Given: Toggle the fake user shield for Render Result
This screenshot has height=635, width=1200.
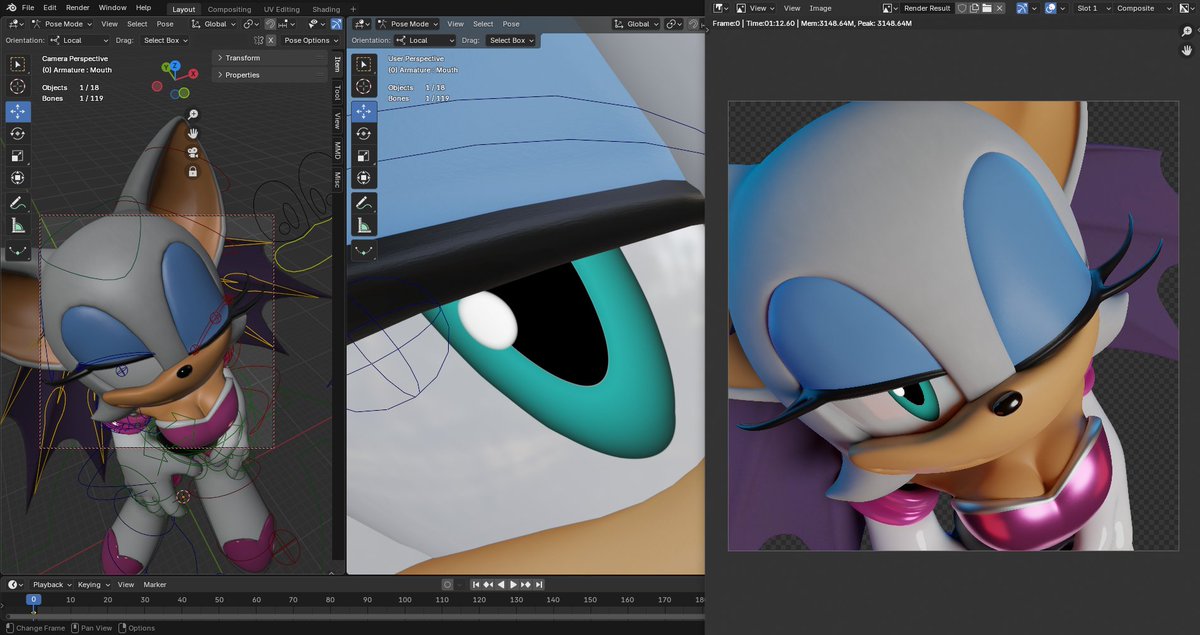Looking at the screenshot, I should click(962, 8).
